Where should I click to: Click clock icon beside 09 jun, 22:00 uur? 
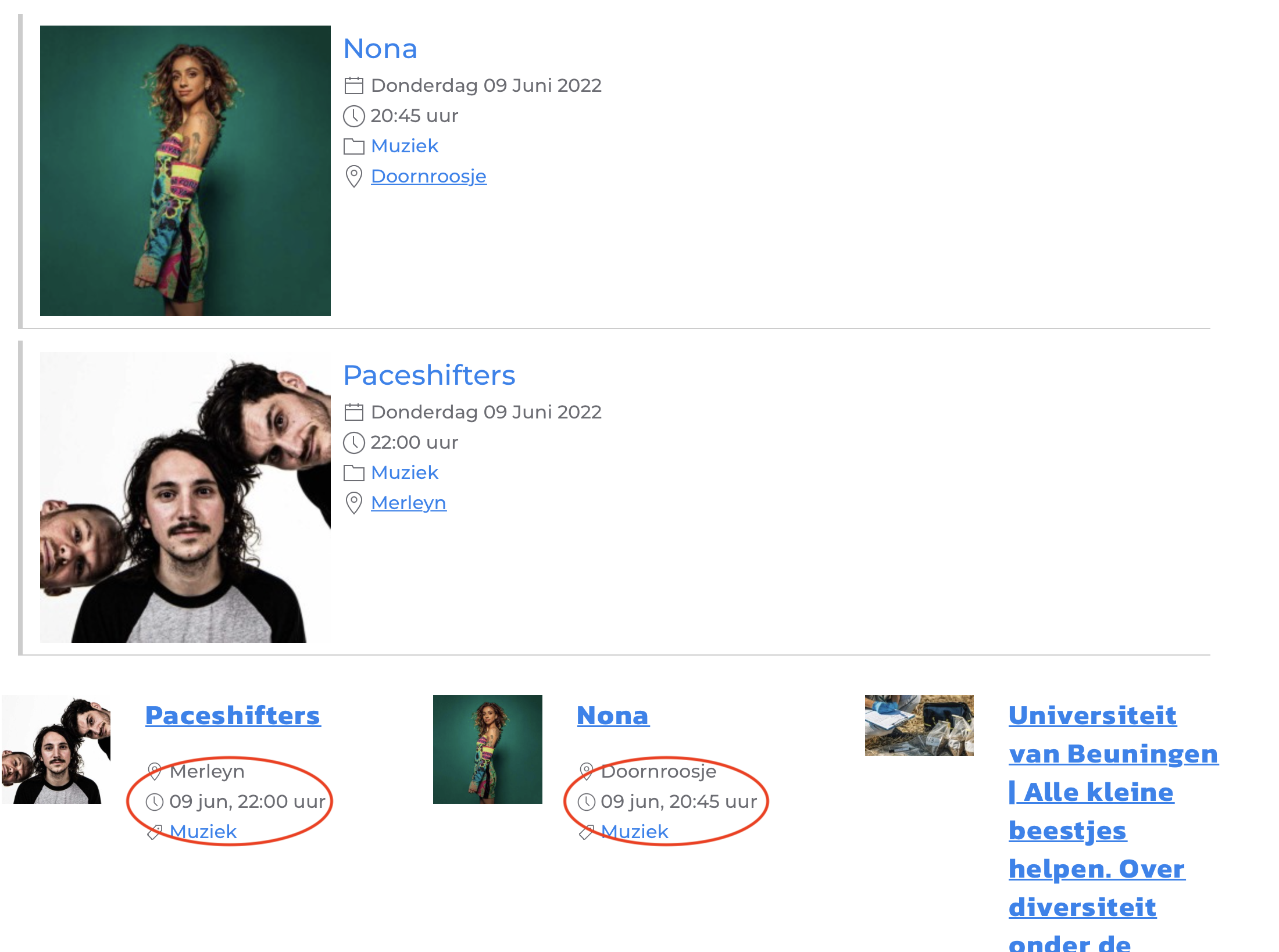154,802
